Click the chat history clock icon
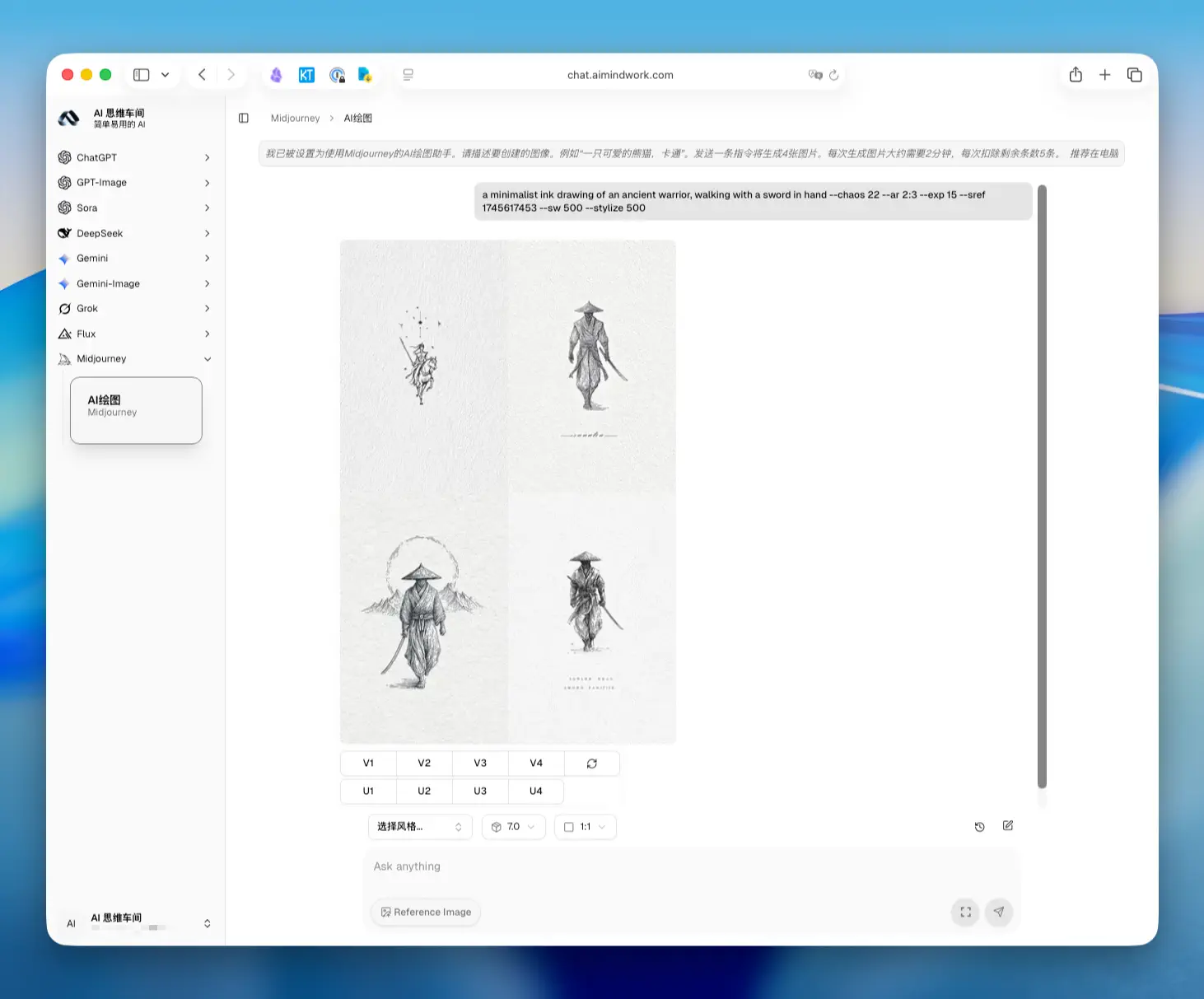 point(979,827)
